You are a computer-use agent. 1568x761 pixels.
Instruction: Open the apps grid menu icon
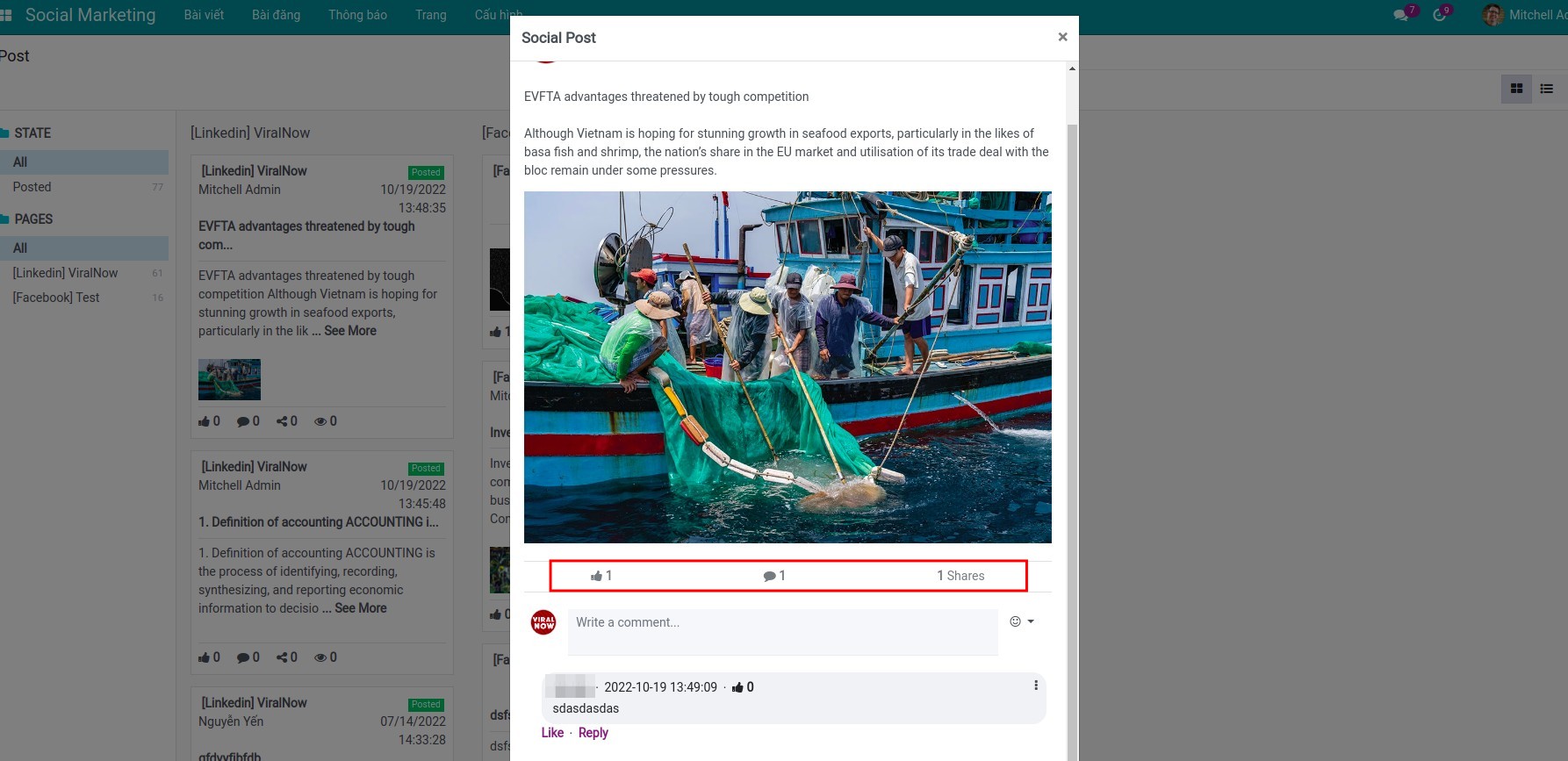(x=6, y=15)
